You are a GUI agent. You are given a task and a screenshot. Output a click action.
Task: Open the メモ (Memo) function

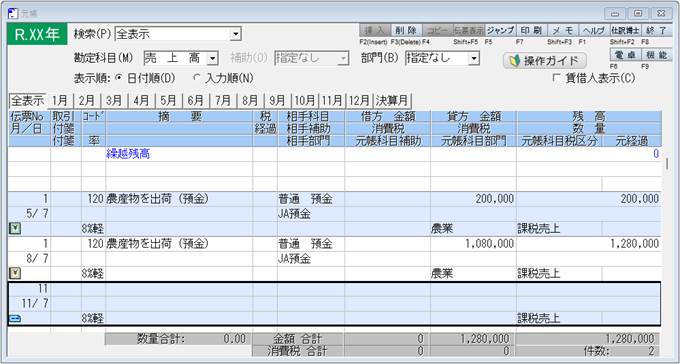point(562,30)
